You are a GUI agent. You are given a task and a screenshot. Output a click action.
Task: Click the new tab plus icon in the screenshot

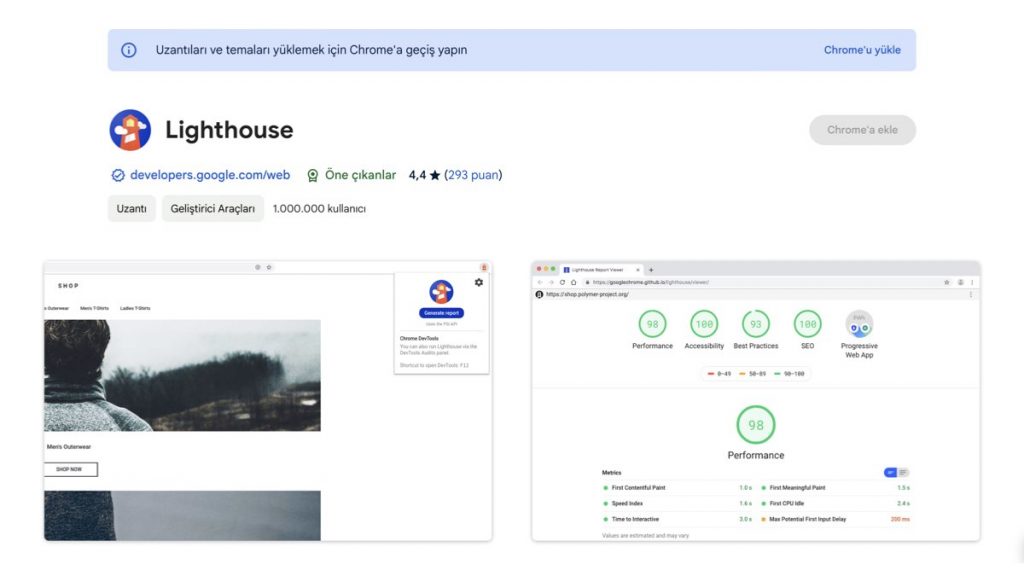651,270
